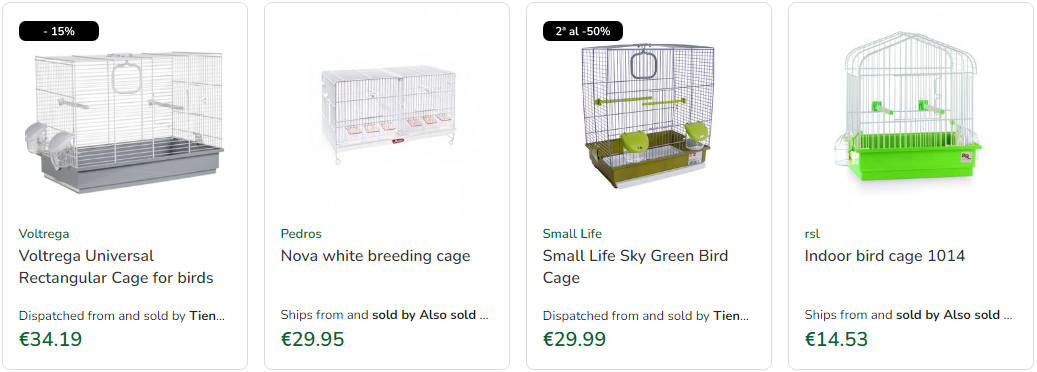
Task: Click the €29.95 price
Action: [312, 339]
